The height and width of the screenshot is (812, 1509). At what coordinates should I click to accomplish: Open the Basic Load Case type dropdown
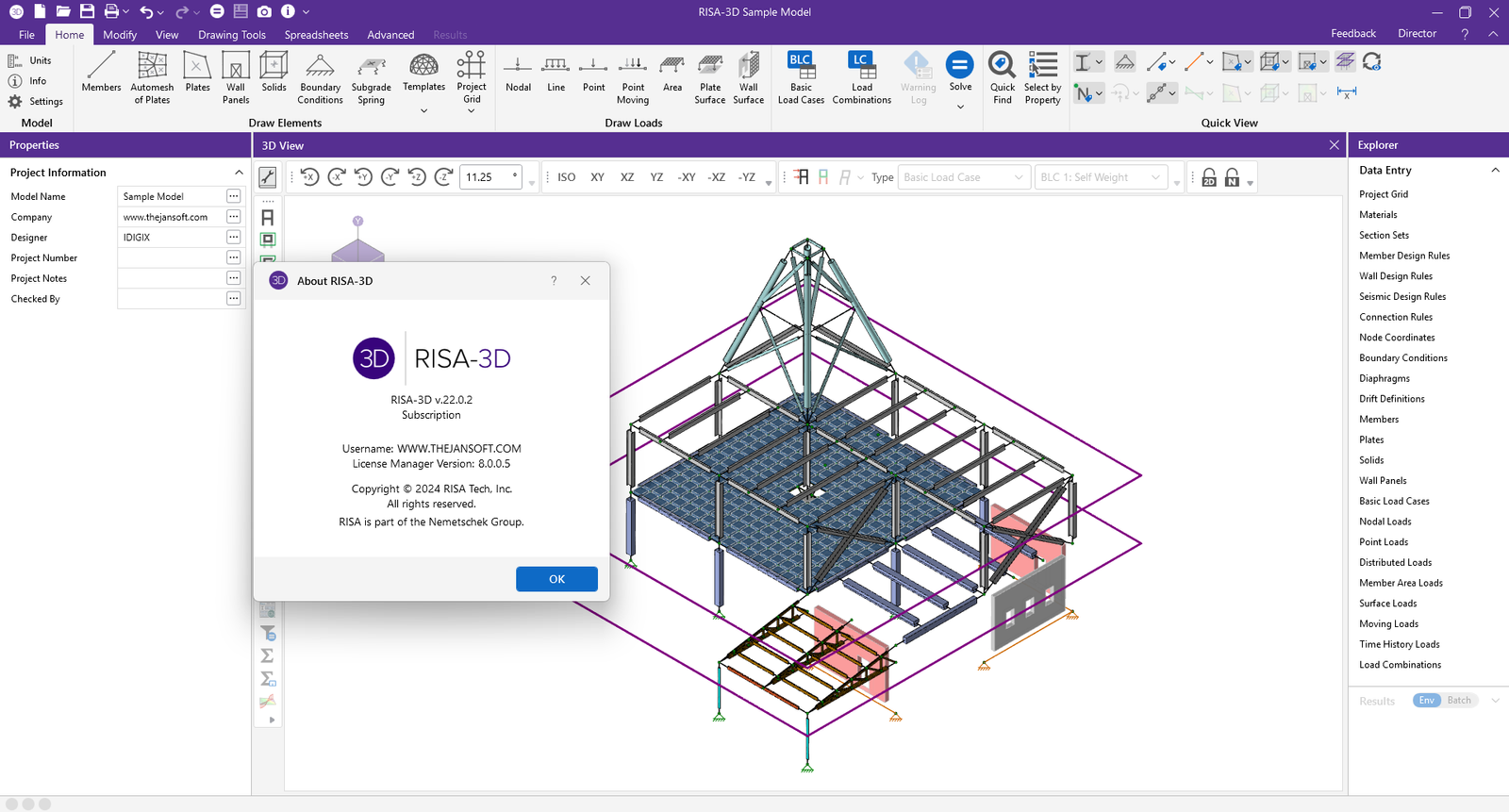[963, 177]
